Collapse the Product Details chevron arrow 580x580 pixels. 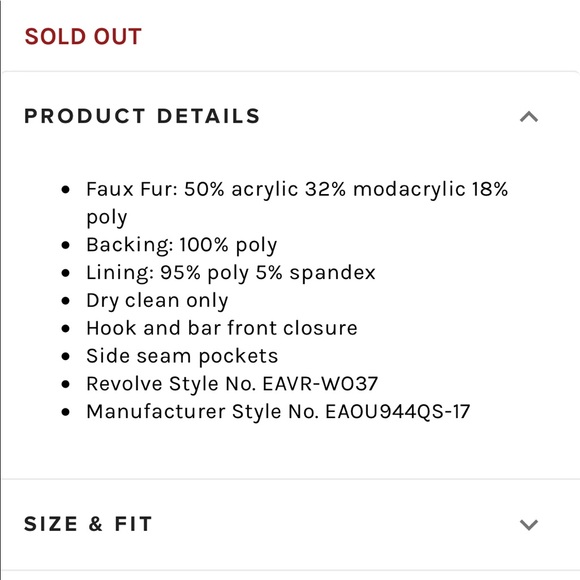coord(529,117)
